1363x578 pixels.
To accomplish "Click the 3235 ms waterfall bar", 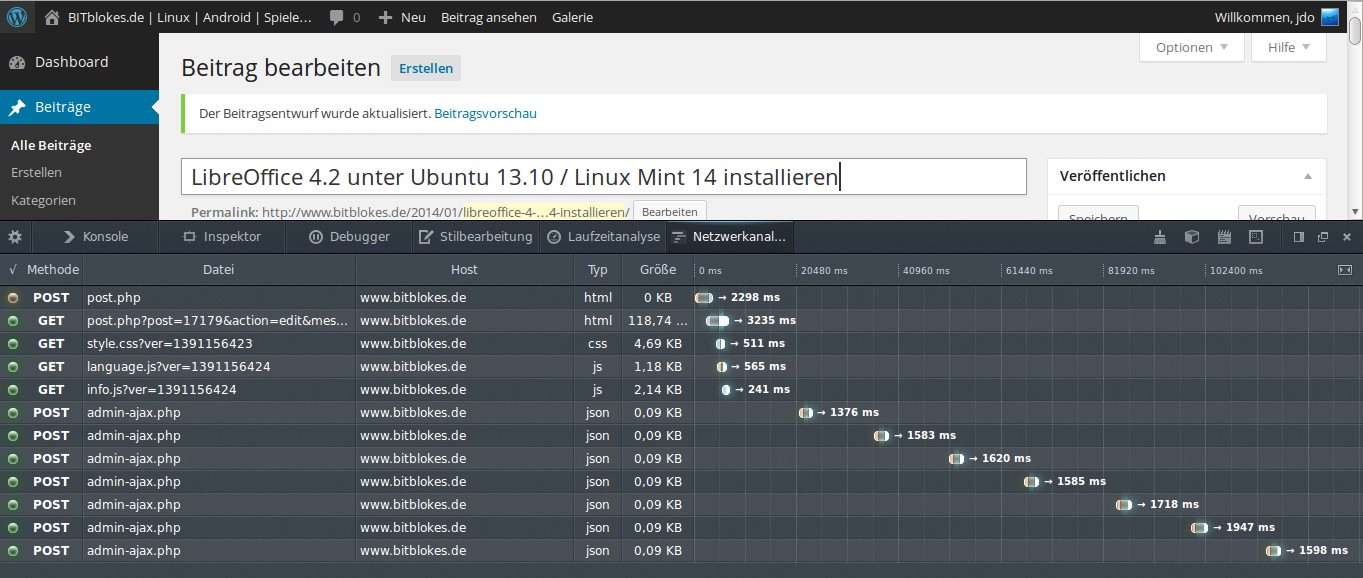I will pyautogui.click(x=717, y=321).
